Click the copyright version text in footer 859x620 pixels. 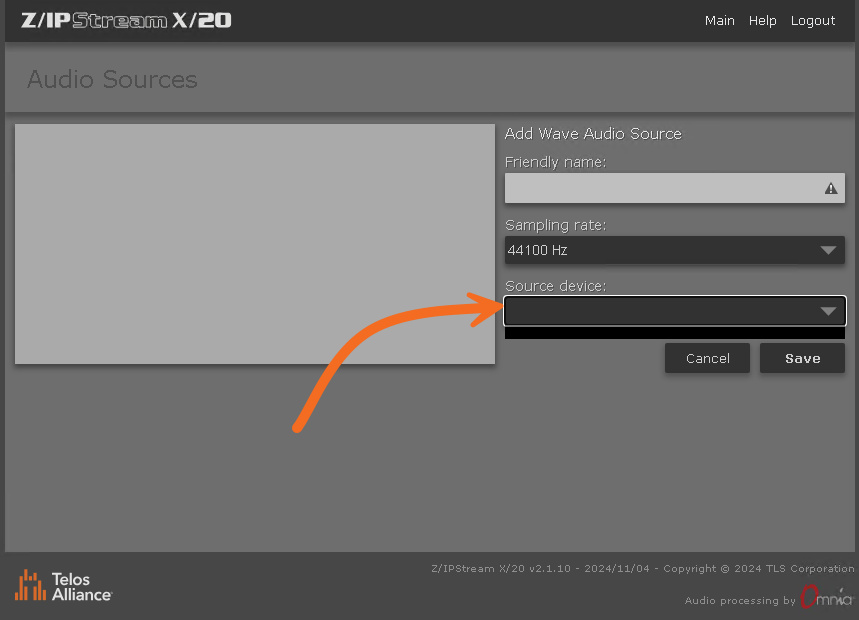click(643, 569)
